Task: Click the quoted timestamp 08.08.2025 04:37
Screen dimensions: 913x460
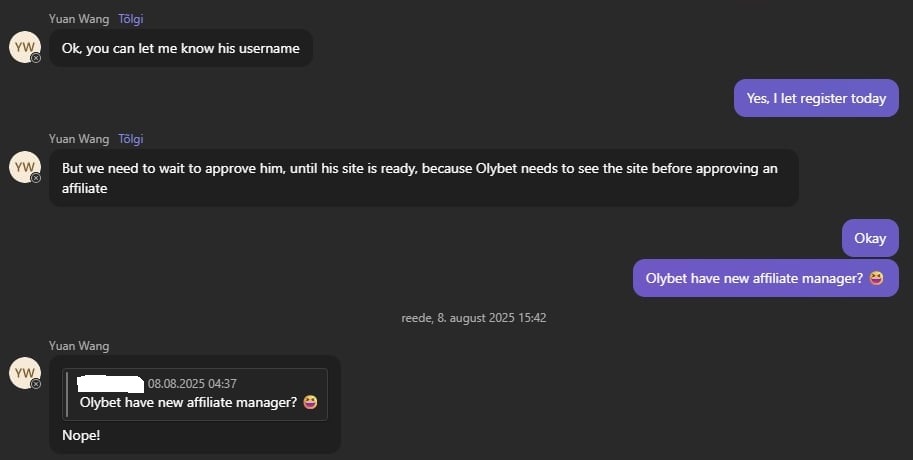Action: [x=192, y=383]
